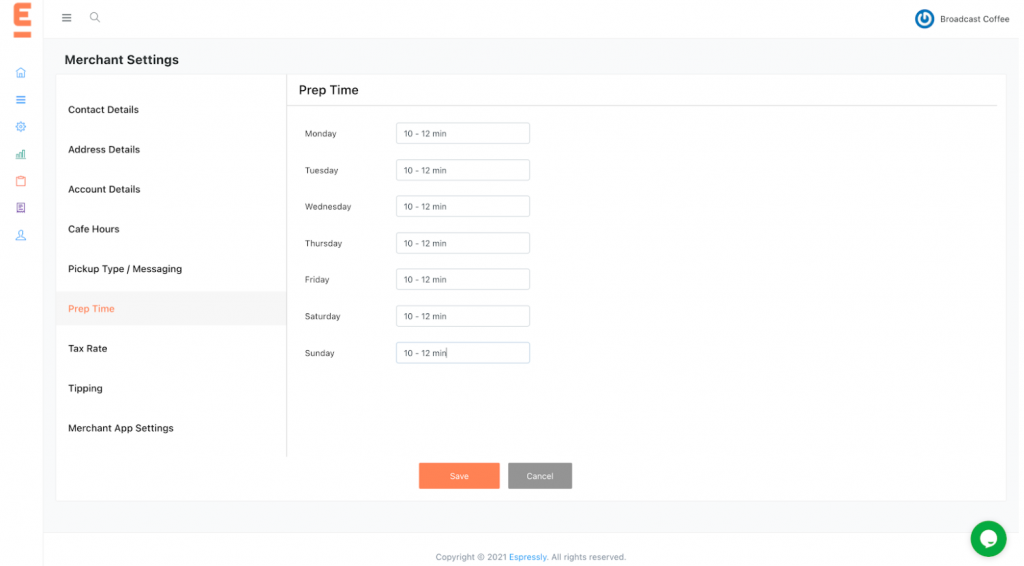Click the user profile sidebar icon
This screenshot has width=1024, height=566.
point(21,235)
